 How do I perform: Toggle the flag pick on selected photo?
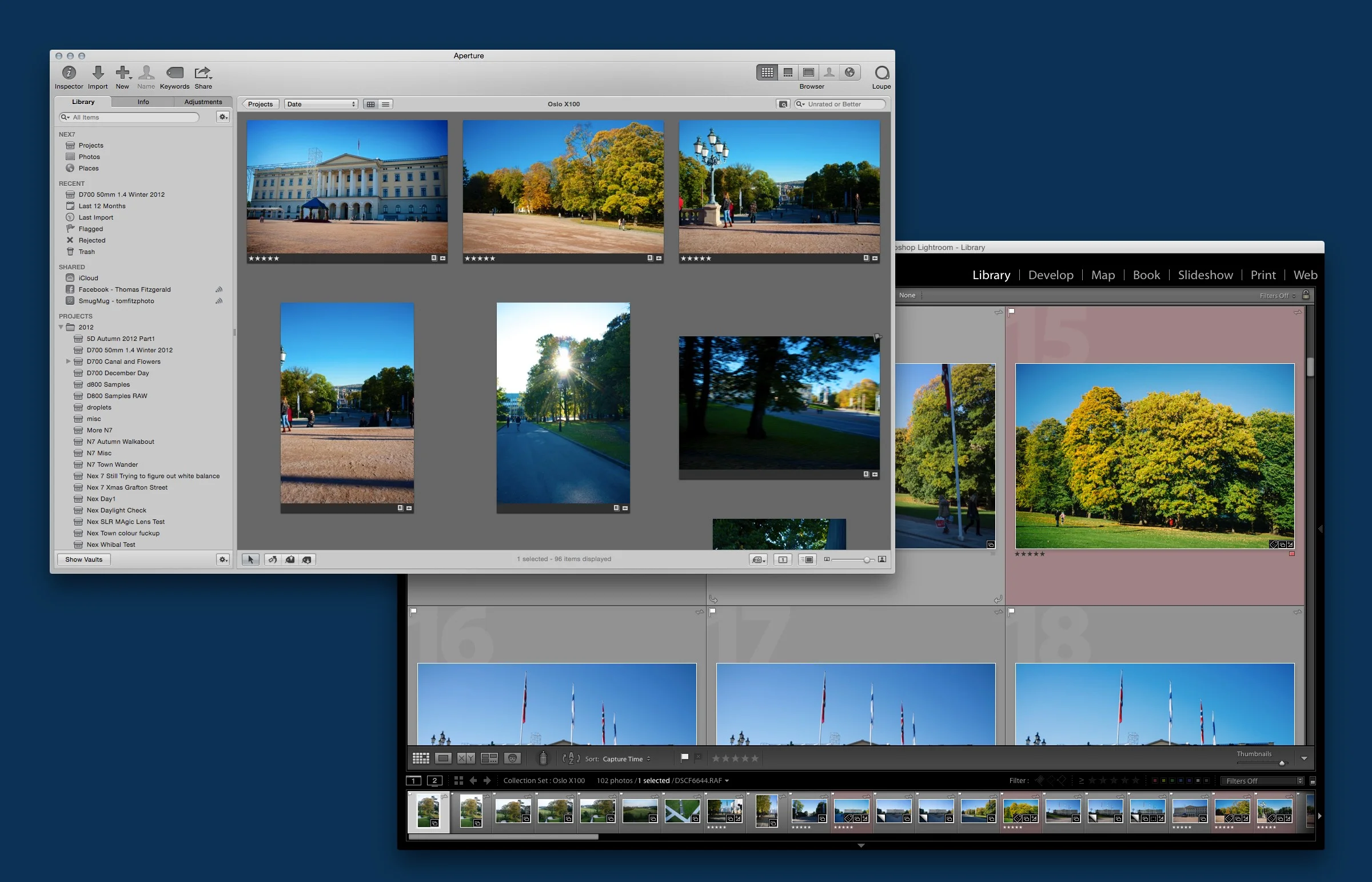tap(684, 757)
